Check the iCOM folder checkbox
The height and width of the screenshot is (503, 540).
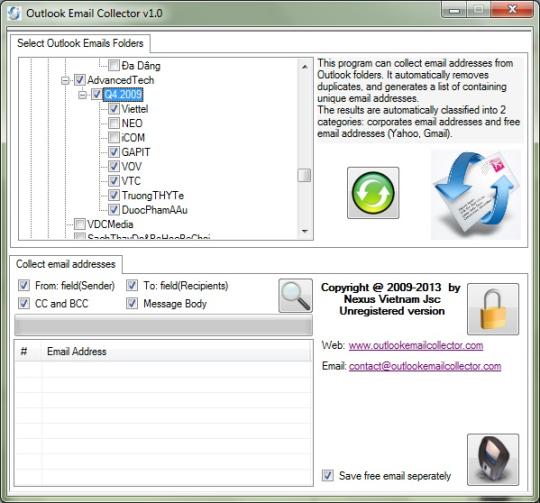pyautogui.click(x=114, y=137)
